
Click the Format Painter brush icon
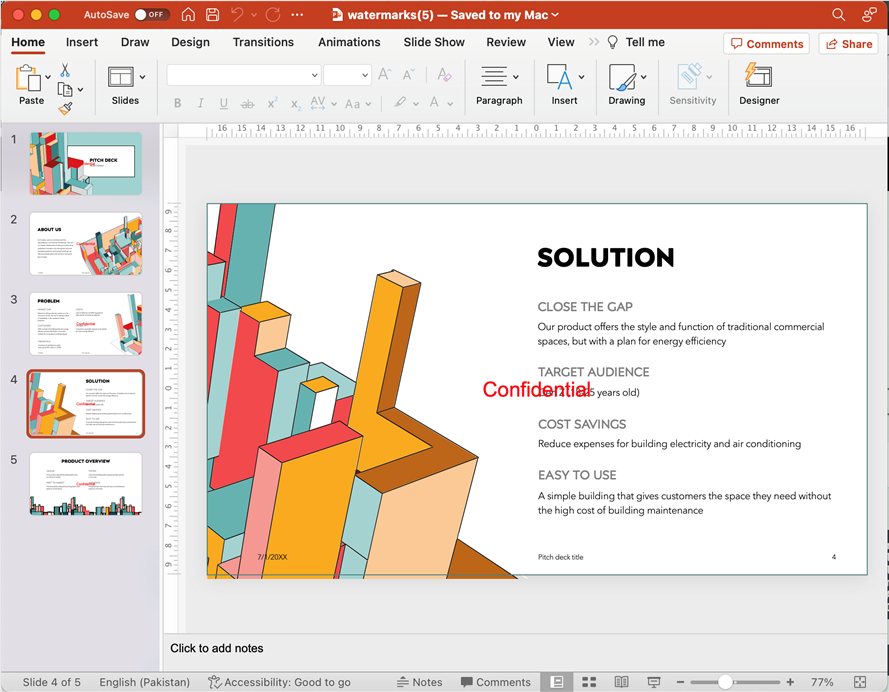point(65,108)
